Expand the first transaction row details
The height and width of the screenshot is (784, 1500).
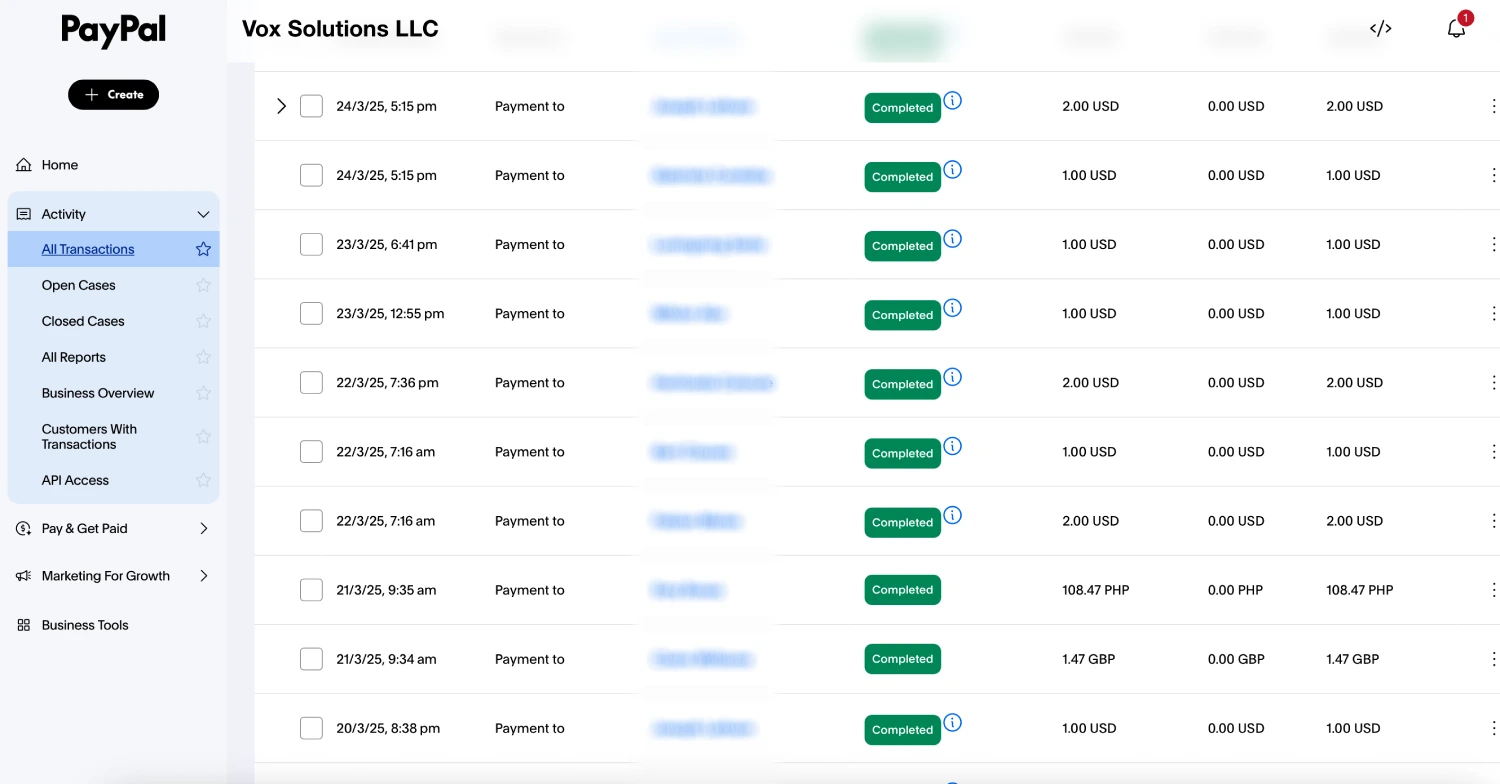(281, 105)
